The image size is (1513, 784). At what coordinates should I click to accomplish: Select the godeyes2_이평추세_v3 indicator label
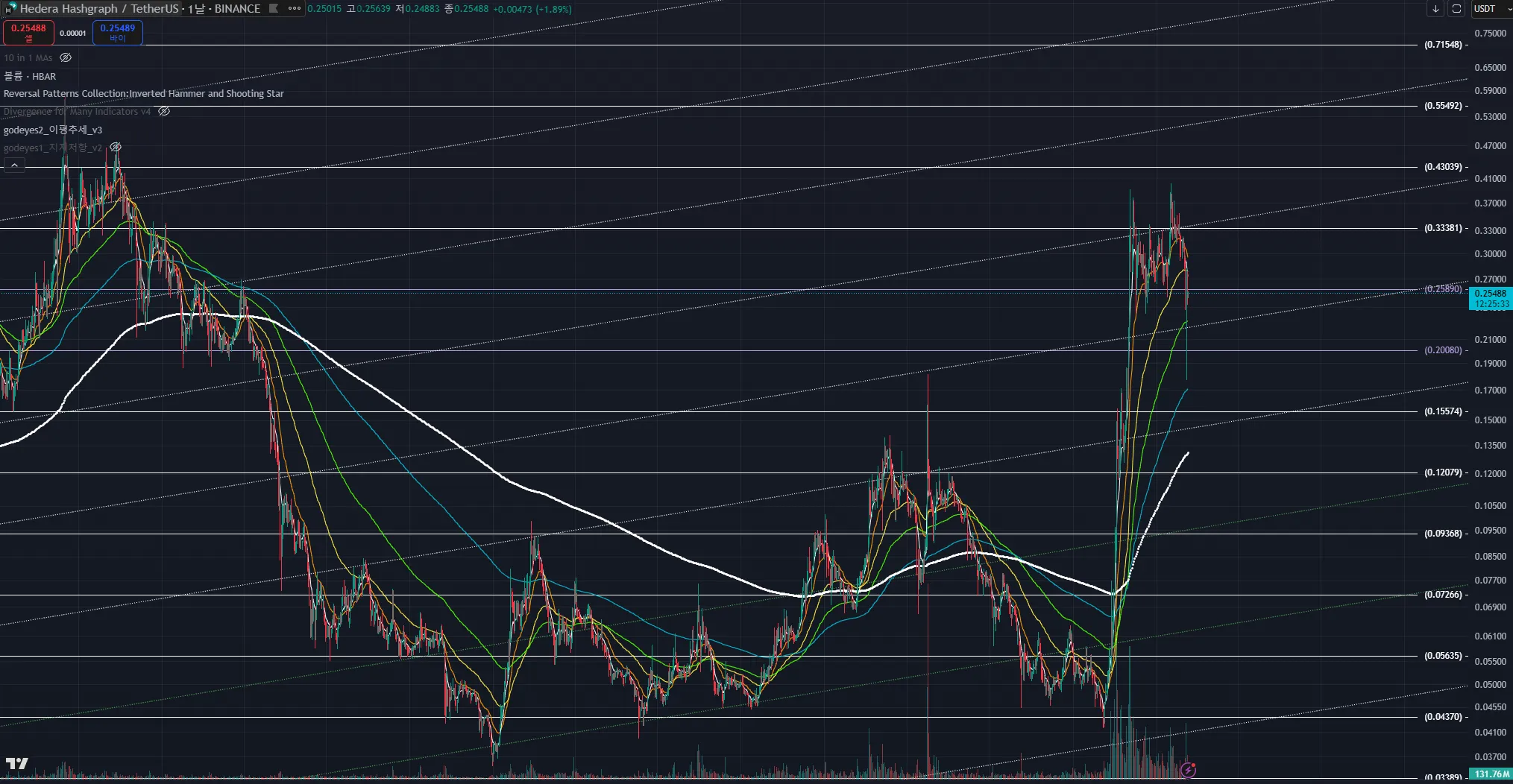click(53, 130)
